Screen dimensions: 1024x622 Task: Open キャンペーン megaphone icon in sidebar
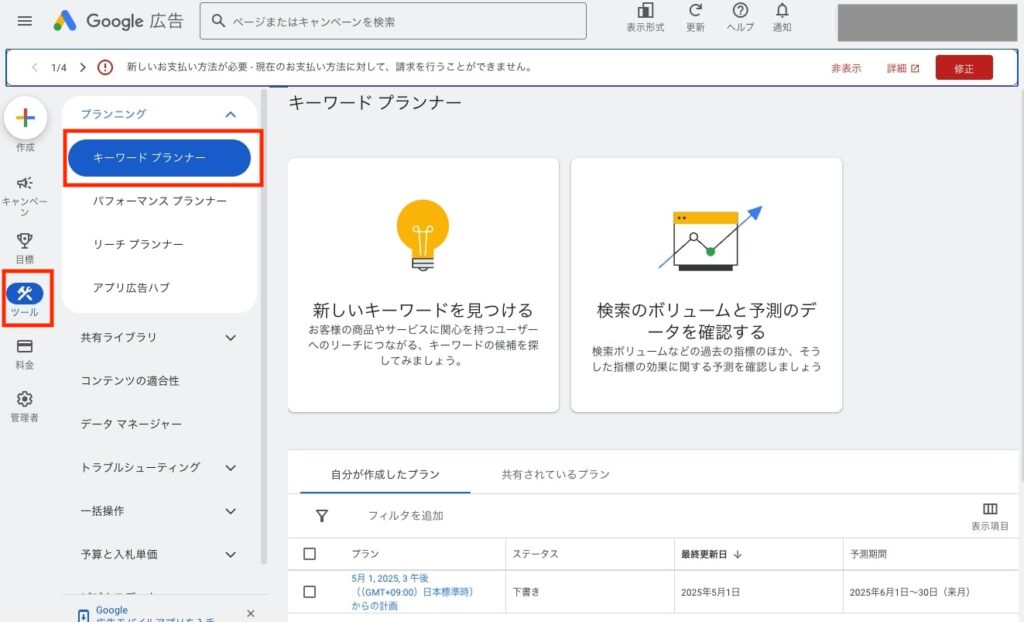click(x=25, y=183)
